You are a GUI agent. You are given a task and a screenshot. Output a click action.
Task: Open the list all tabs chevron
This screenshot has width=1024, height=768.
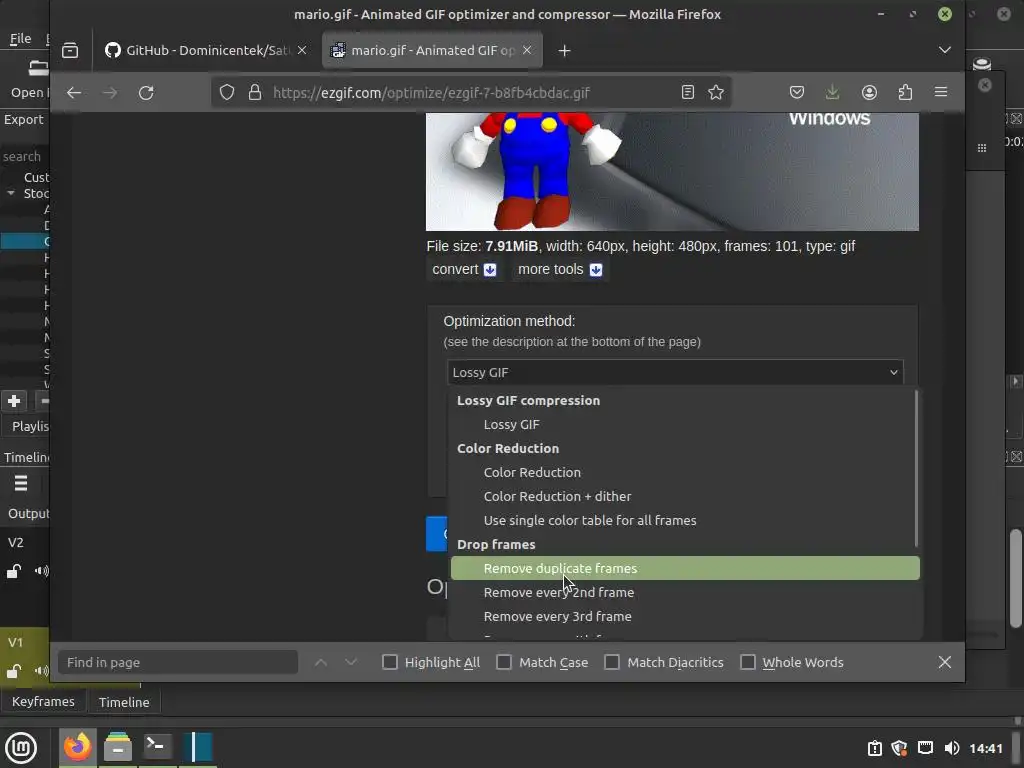click(944, 50)
